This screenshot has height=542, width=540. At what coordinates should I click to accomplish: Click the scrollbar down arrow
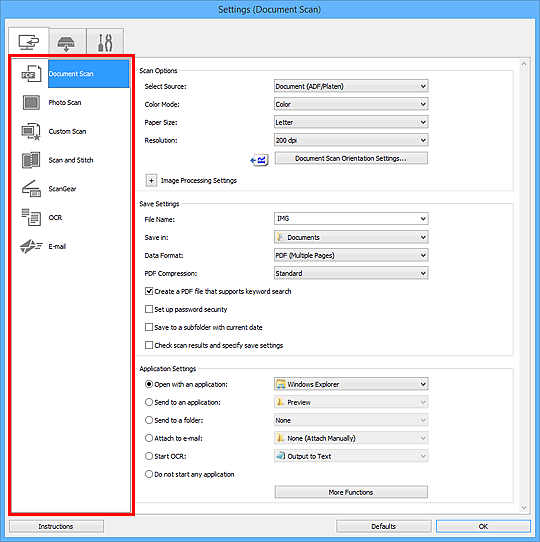(x=524, y=507)
